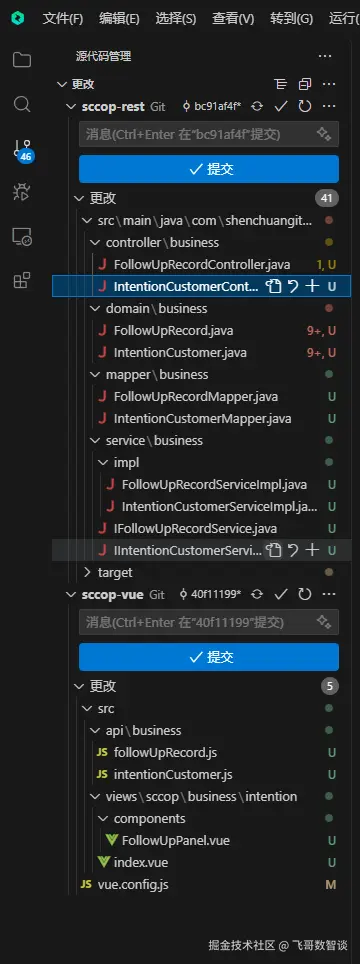
Task: Open the Explorer folder icon in activity bar
Action: coord(22,60)
